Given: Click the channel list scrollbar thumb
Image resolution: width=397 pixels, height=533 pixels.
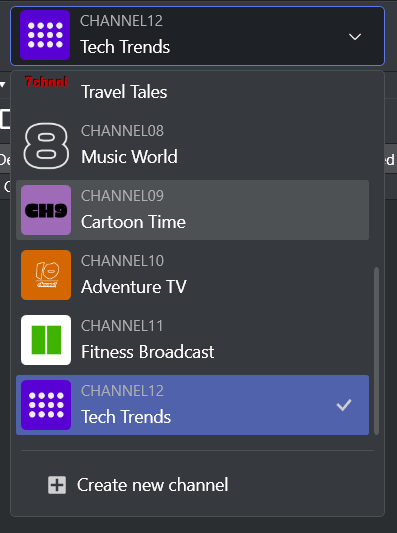Looking at the screenshot, I should [x=376, y=351].
